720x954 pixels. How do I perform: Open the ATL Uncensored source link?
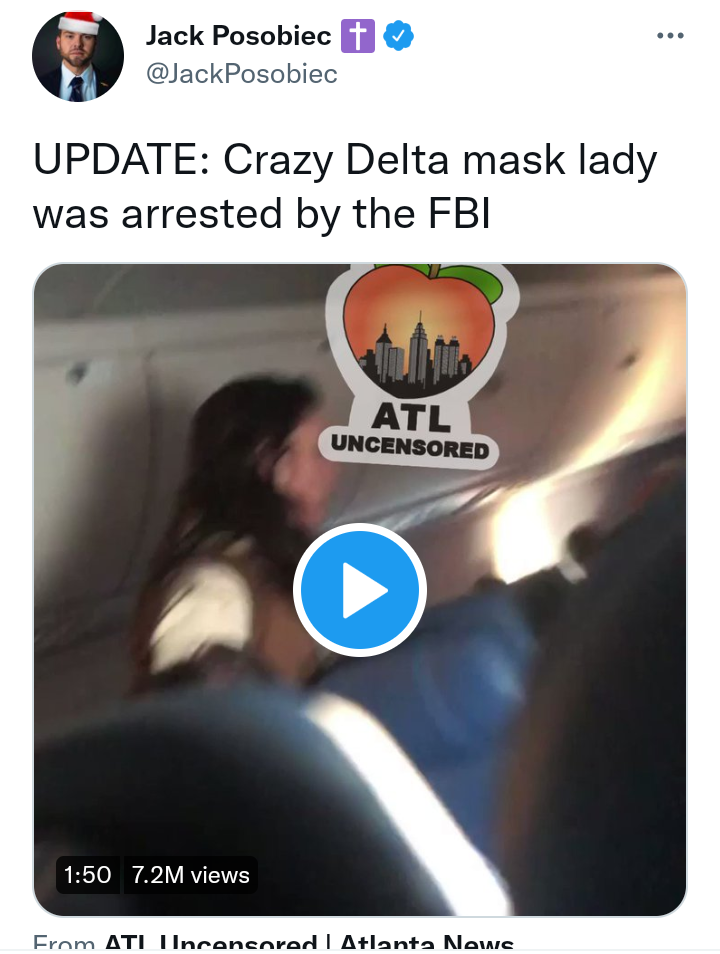(x=211, y=942)
